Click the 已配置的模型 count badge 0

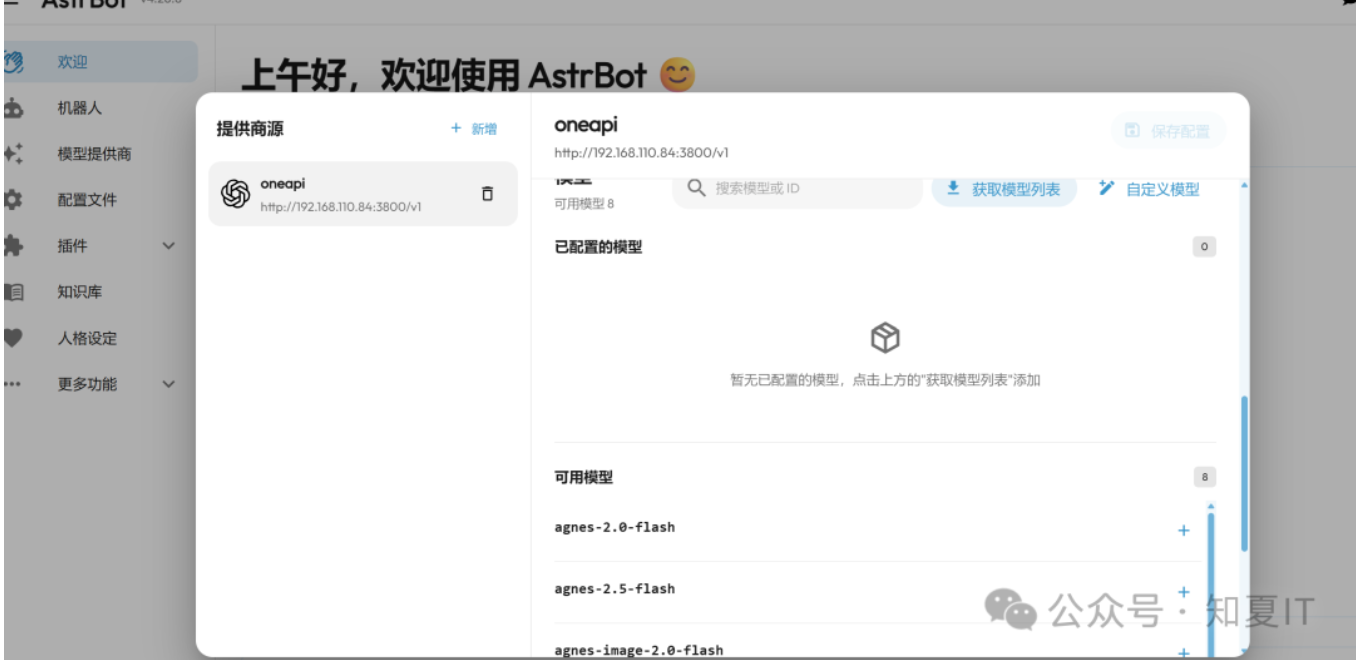tap(1204, 246)
